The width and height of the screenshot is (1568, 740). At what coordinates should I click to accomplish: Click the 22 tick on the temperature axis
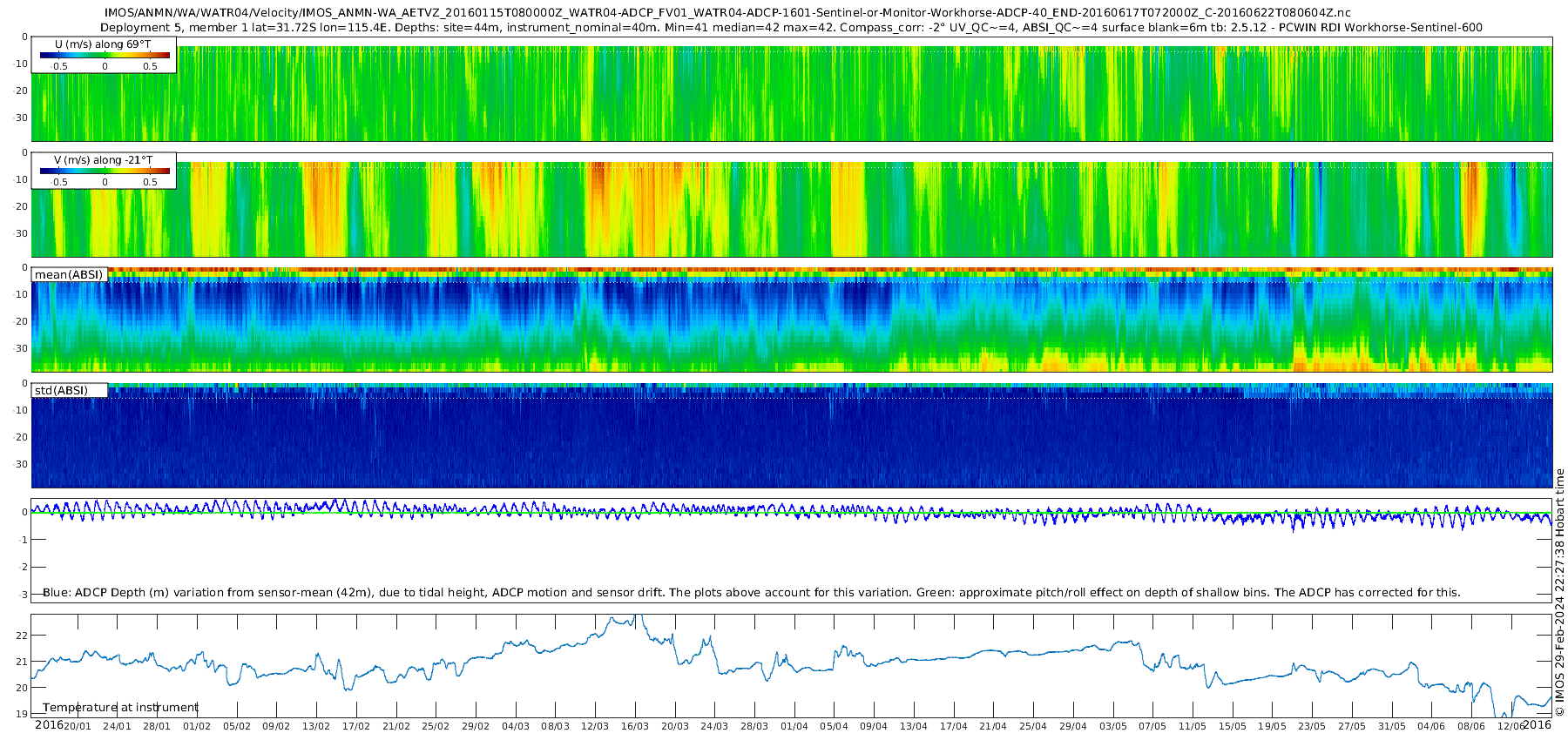coord(23,636)
